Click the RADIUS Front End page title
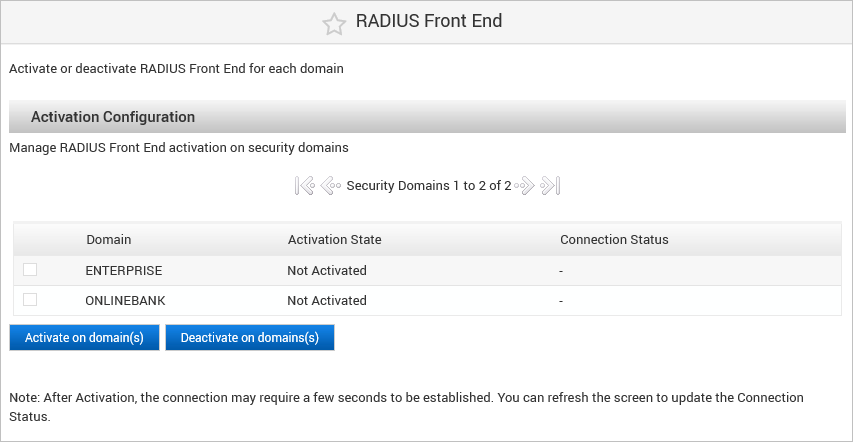This screenshot has width=853, height=442. tap(429, 22)
